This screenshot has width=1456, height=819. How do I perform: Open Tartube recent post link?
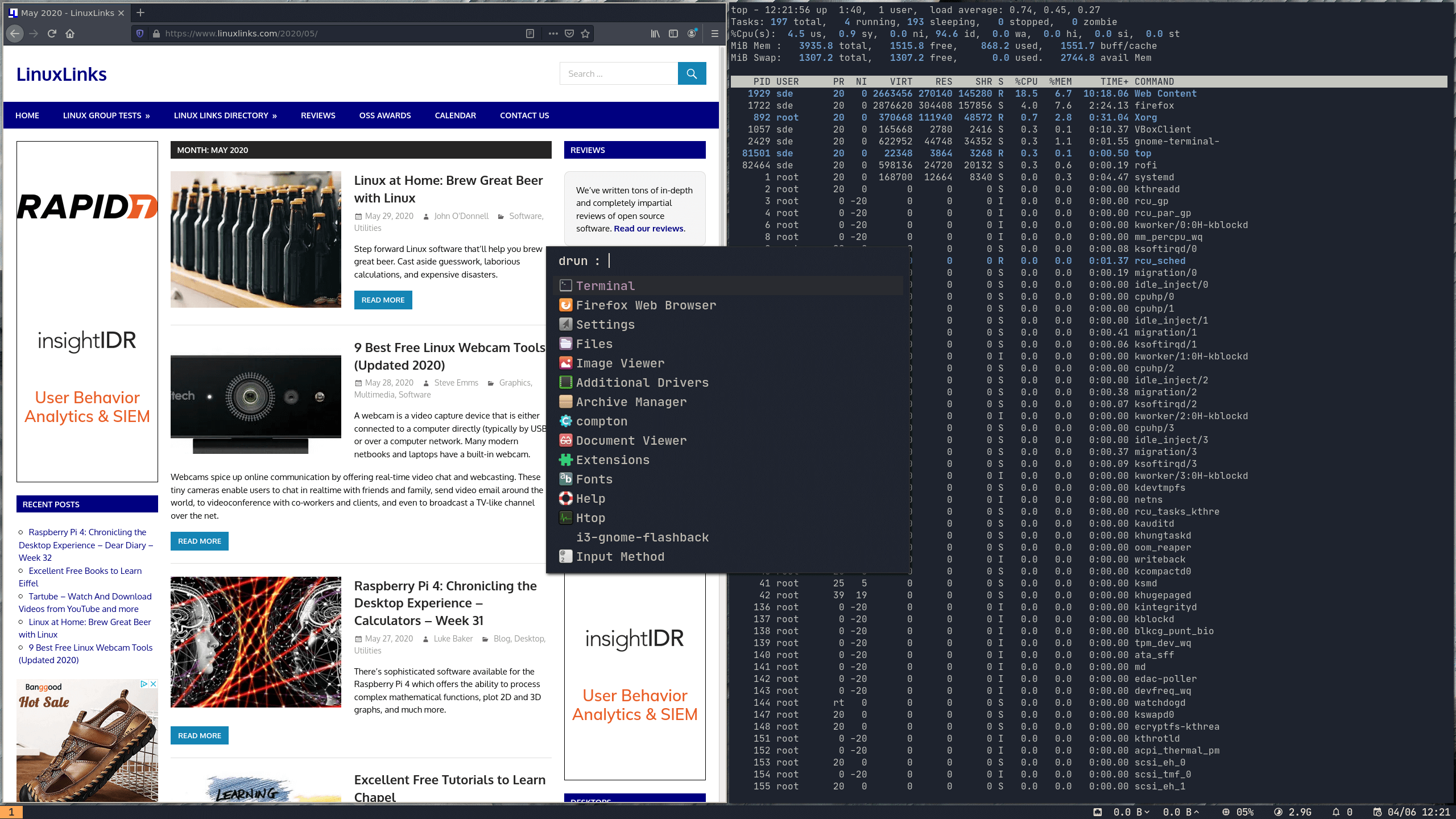click(x=85, y=602)
